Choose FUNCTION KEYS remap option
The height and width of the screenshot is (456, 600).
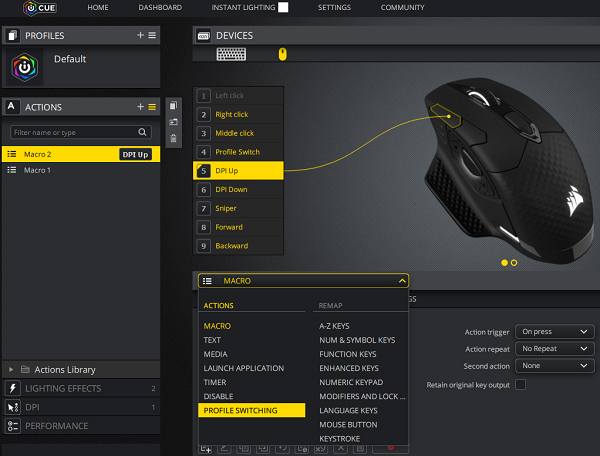point(348,354)
